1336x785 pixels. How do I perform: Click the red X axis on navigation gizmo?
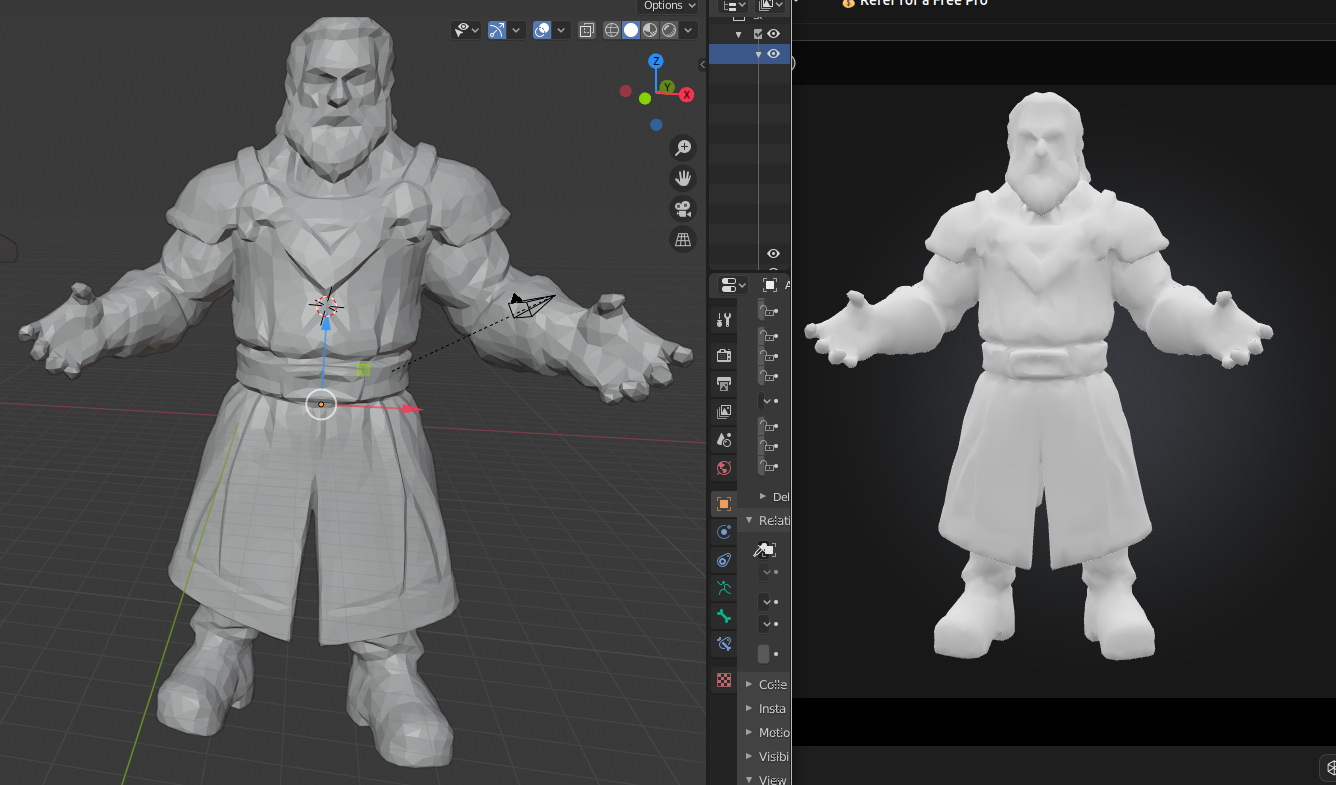687,95
